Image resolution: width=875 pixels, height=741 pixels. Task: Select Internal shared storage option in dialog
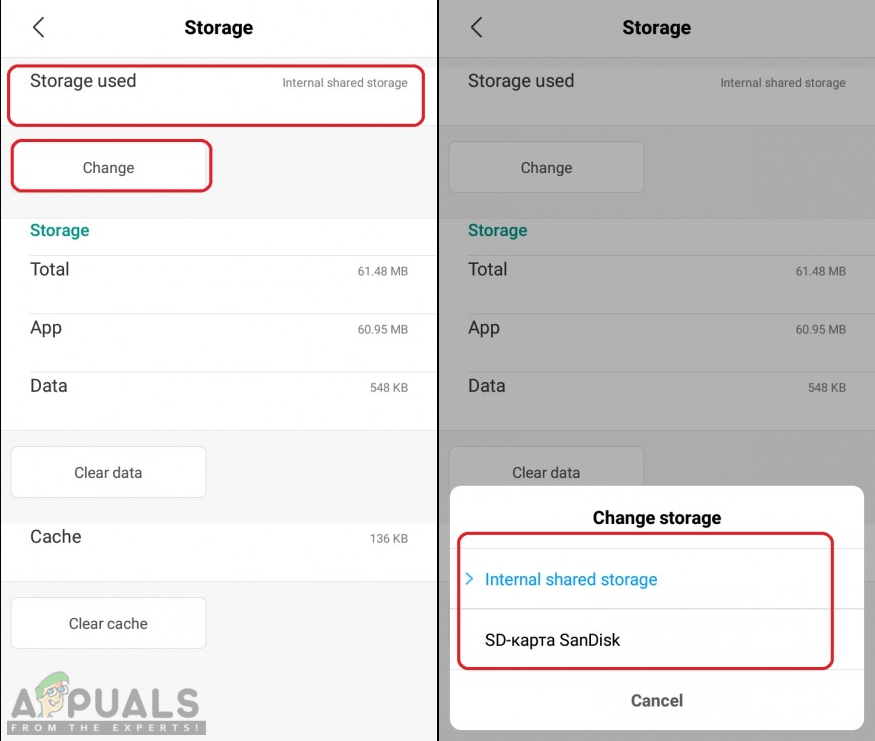click(x=571, y=580)
